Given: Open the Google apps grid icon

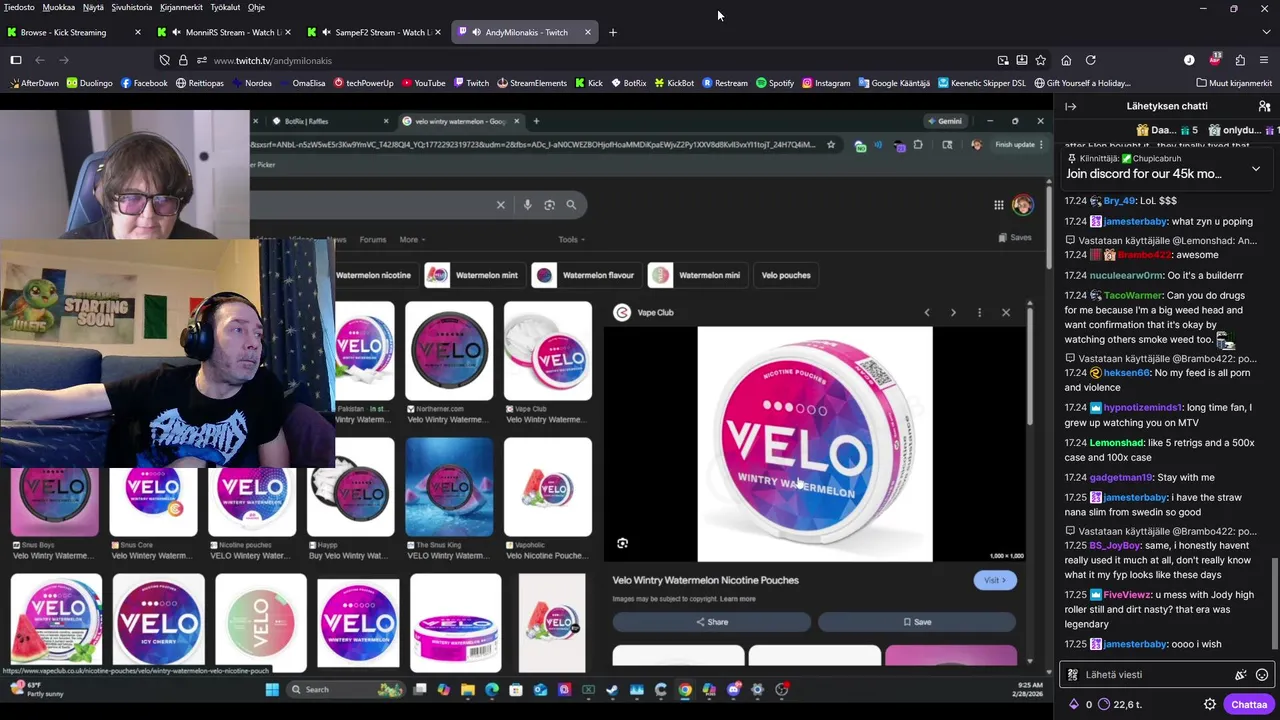Looking at the screenshot, I should (x=998, y=205).
